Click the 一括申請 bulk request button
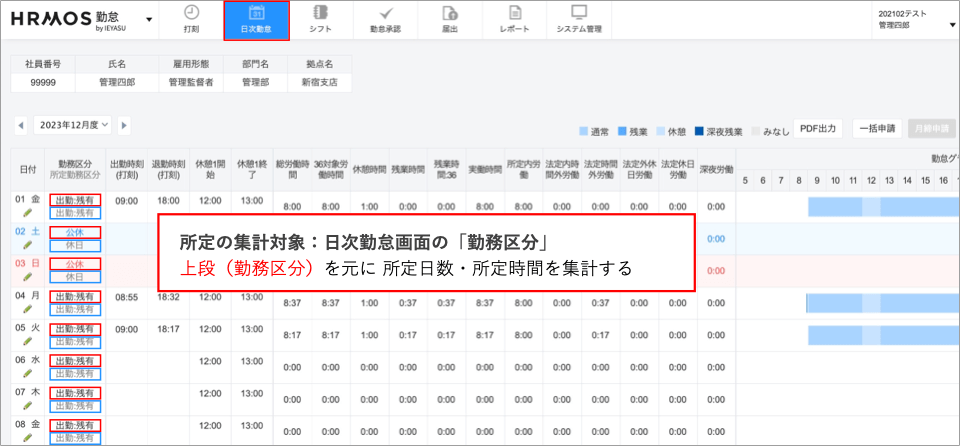This screenshot has width=960, height=446. [876, 128]
